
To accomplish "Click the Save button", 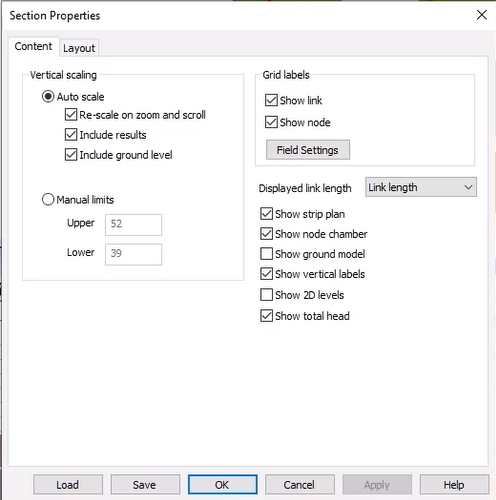I will tap(145, 484).
